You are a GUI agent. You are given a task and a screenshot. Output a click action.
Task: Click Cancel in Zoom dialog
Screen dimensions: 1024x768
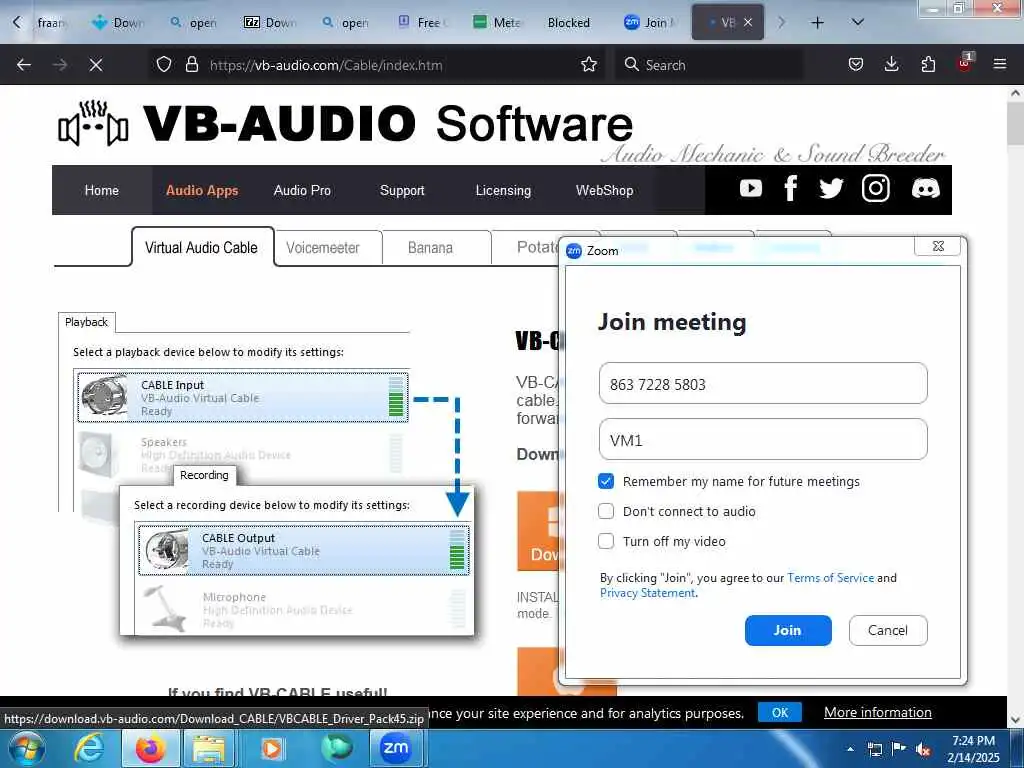[x=888, y=630]
